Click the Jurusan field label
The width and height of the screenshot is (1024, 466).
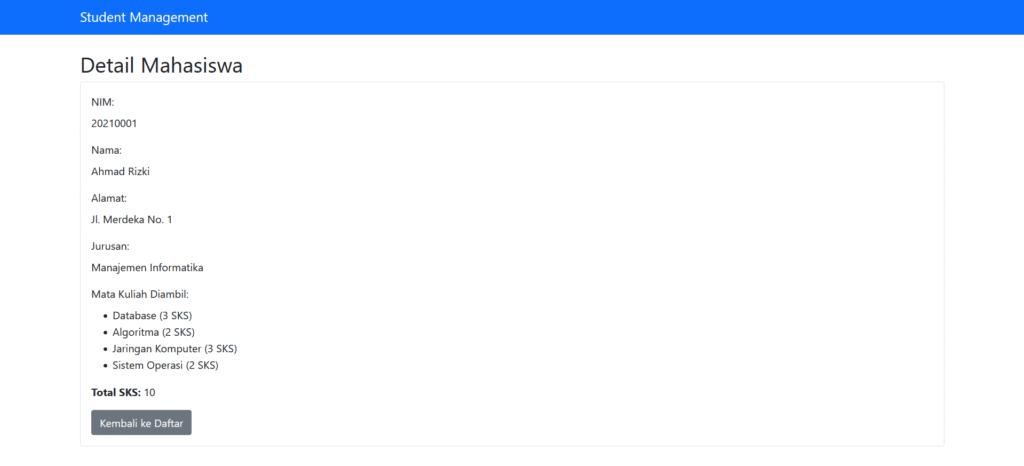[x=110, y=247]
